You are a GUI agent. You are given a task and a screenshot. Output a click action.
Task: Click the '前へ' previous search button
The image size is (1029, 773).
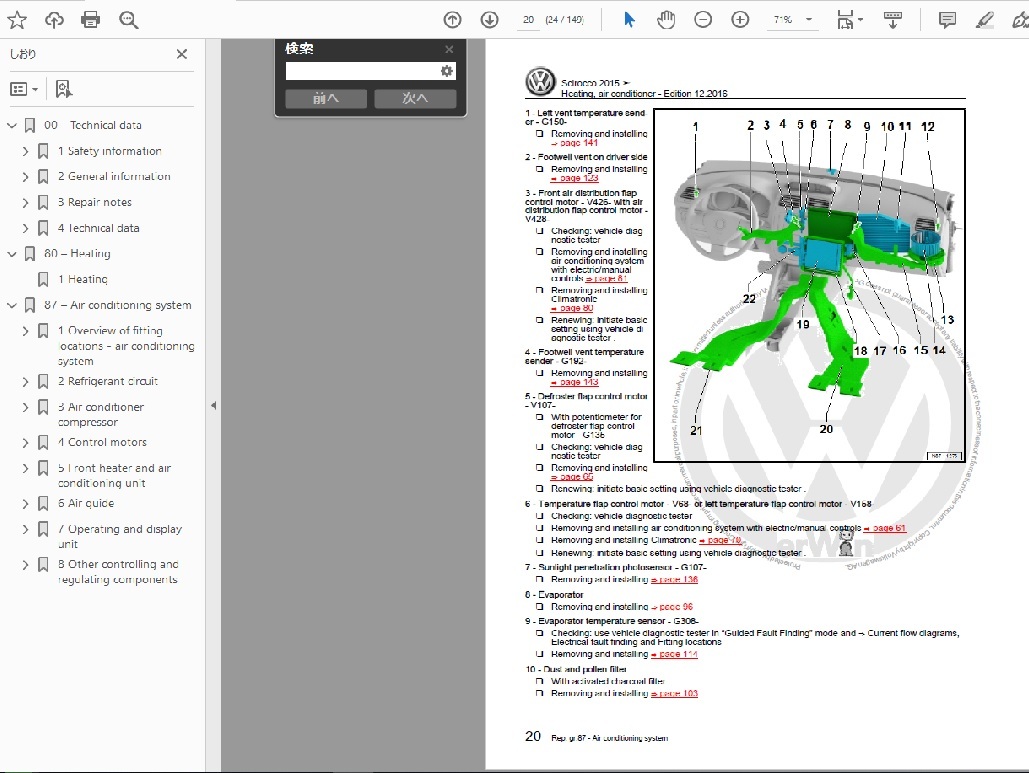click(326, 98)
